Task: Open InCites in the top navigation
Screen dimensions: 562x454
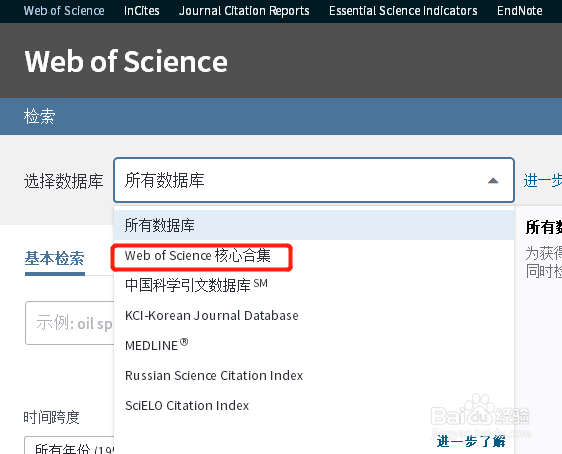Action: [142, 11]
